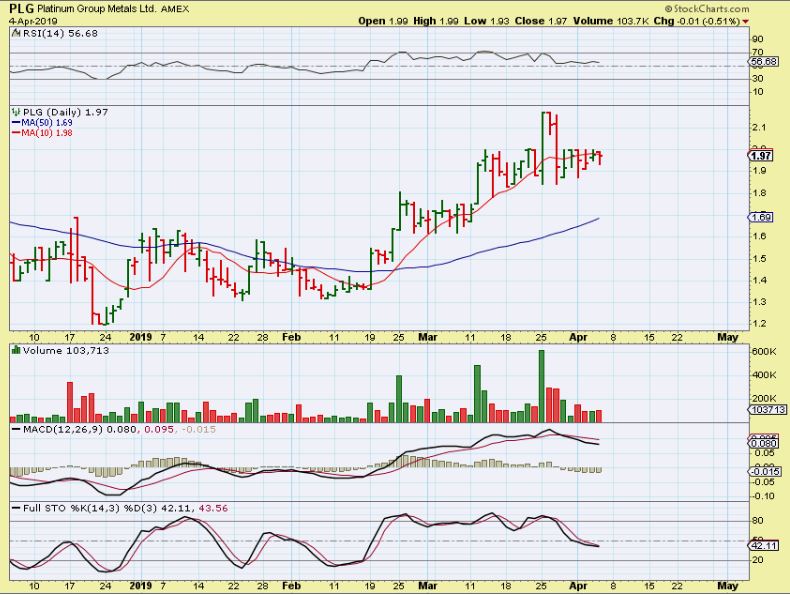Click the AMEX exchange label
The image size is (790, 595).
pyautogui.click(x=175, y=9)
